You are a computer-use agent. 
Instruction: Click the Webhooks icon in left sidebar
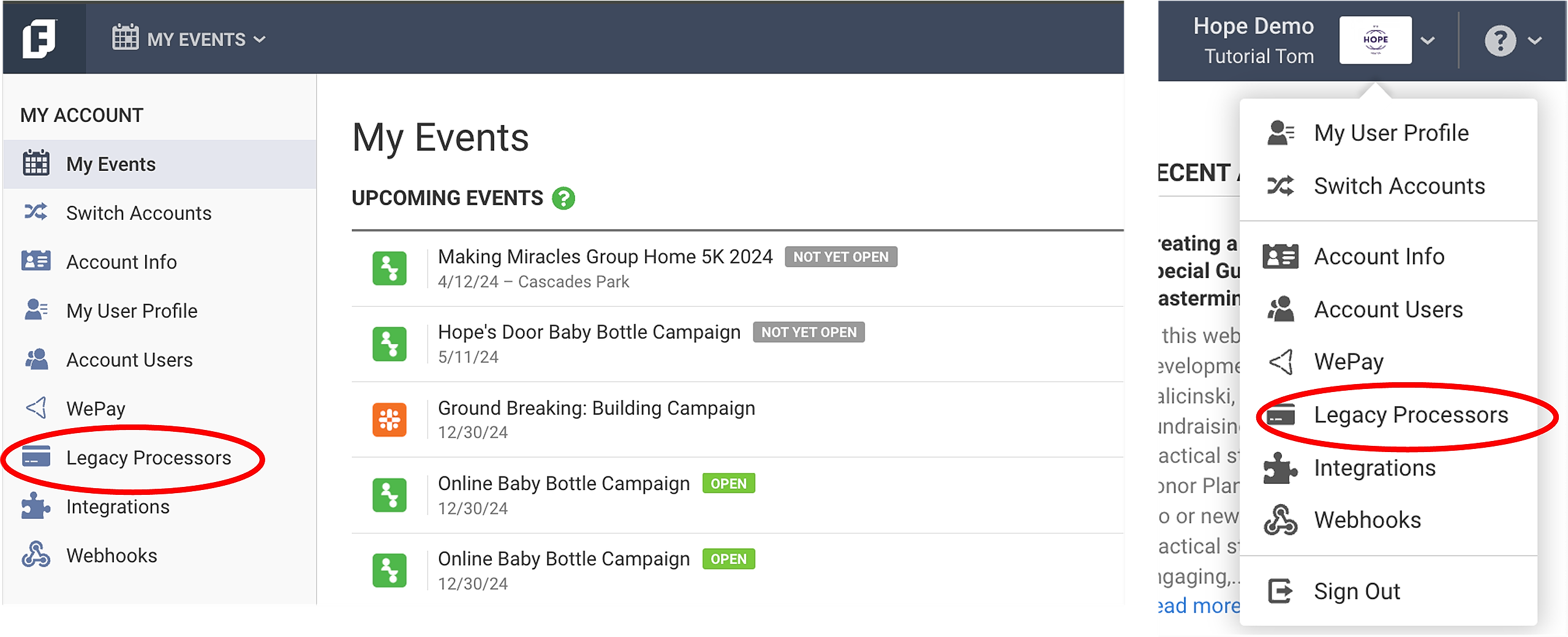click(36, 555)
